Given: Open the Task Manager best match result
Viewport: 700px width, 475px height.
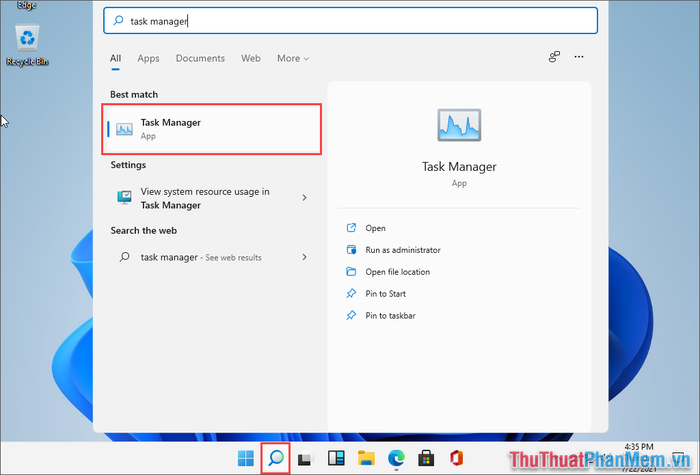Looking at the screenshot, I should [x=212, y=129].
